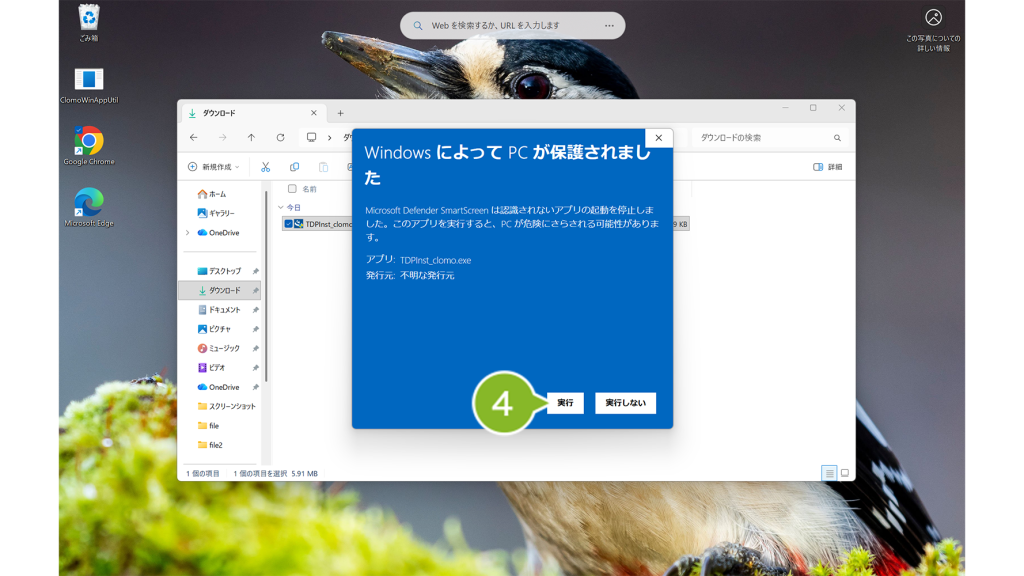Click the copy icon in toolbar
The image size is (1024, 576).
pos(295,167)
